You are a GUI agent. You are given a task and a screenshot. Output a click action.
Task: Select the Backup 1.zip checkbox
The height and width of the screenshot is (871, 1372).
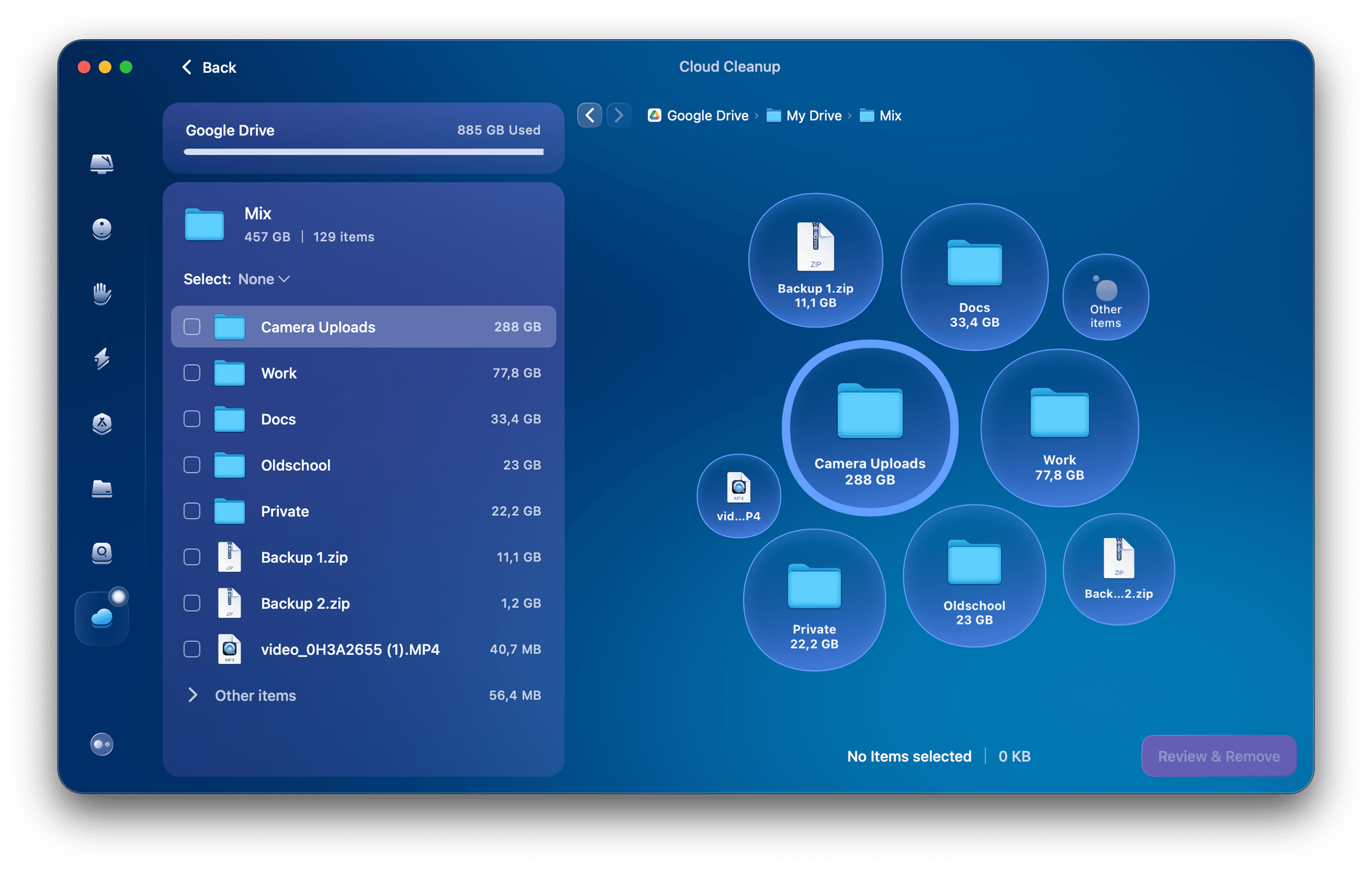click(x=191, y=557)
